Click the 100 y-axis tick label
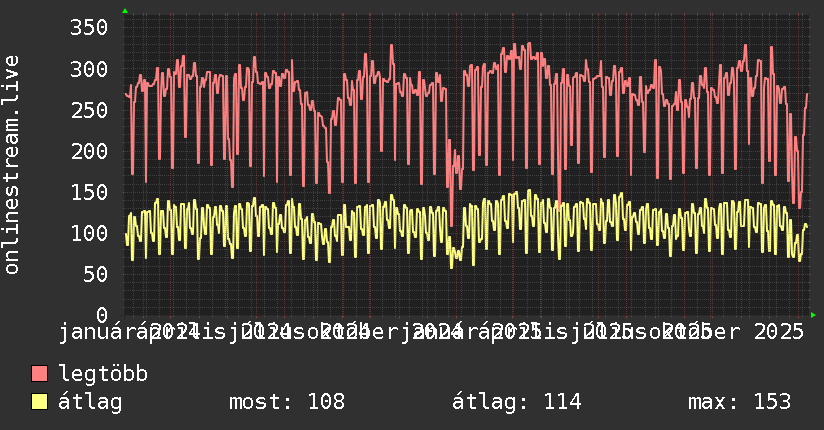This screenshot has width=824, height=430. click(x=89, y=233)
